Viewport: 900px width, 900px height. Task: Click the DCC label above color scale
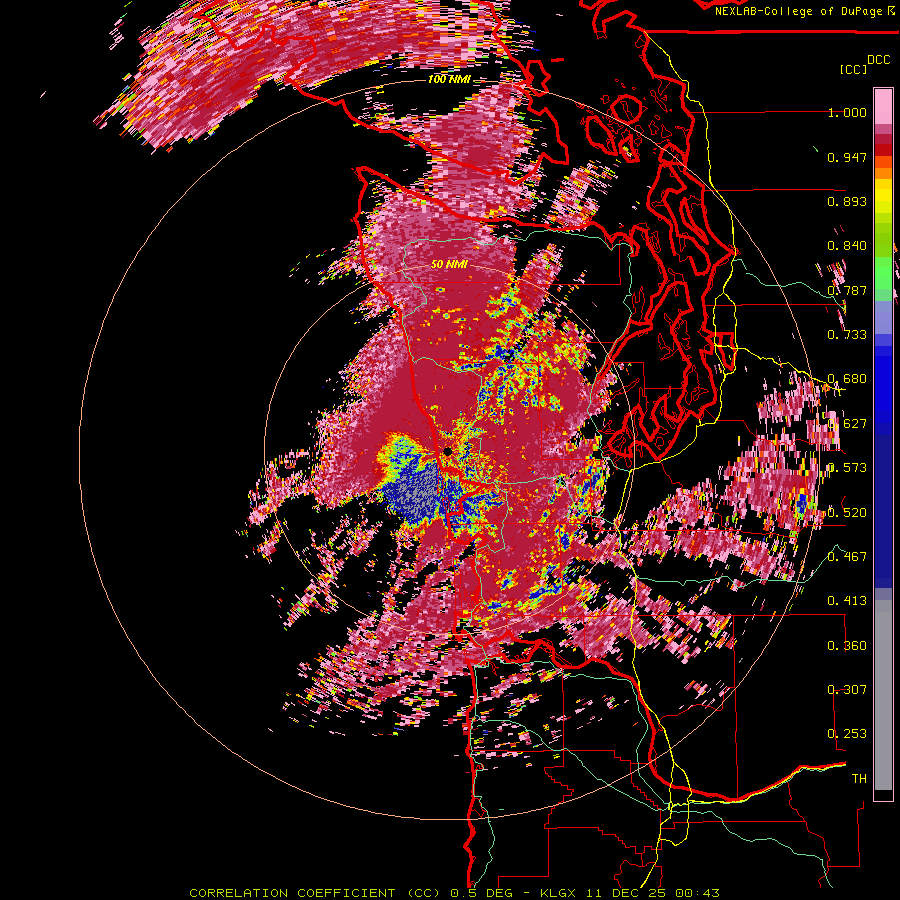(878, 60)
